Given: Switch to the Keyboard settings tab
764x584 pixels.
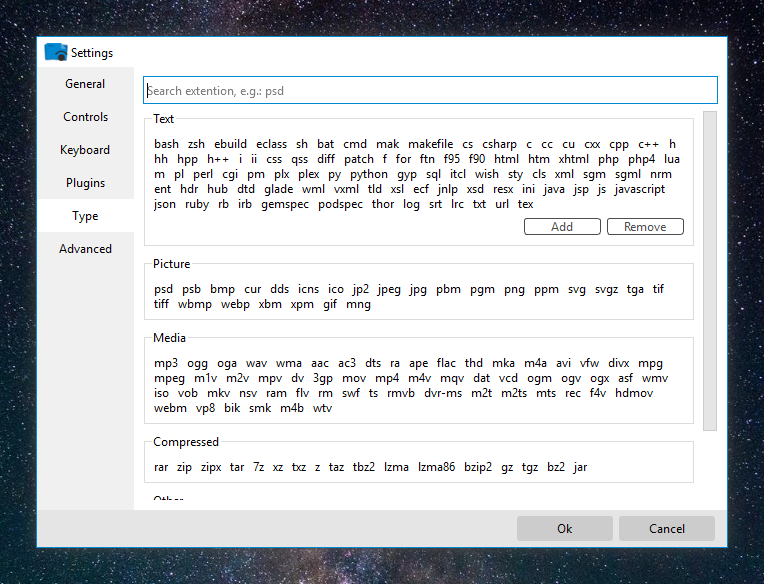Looking at the screenshot, I should coord(85,150).
